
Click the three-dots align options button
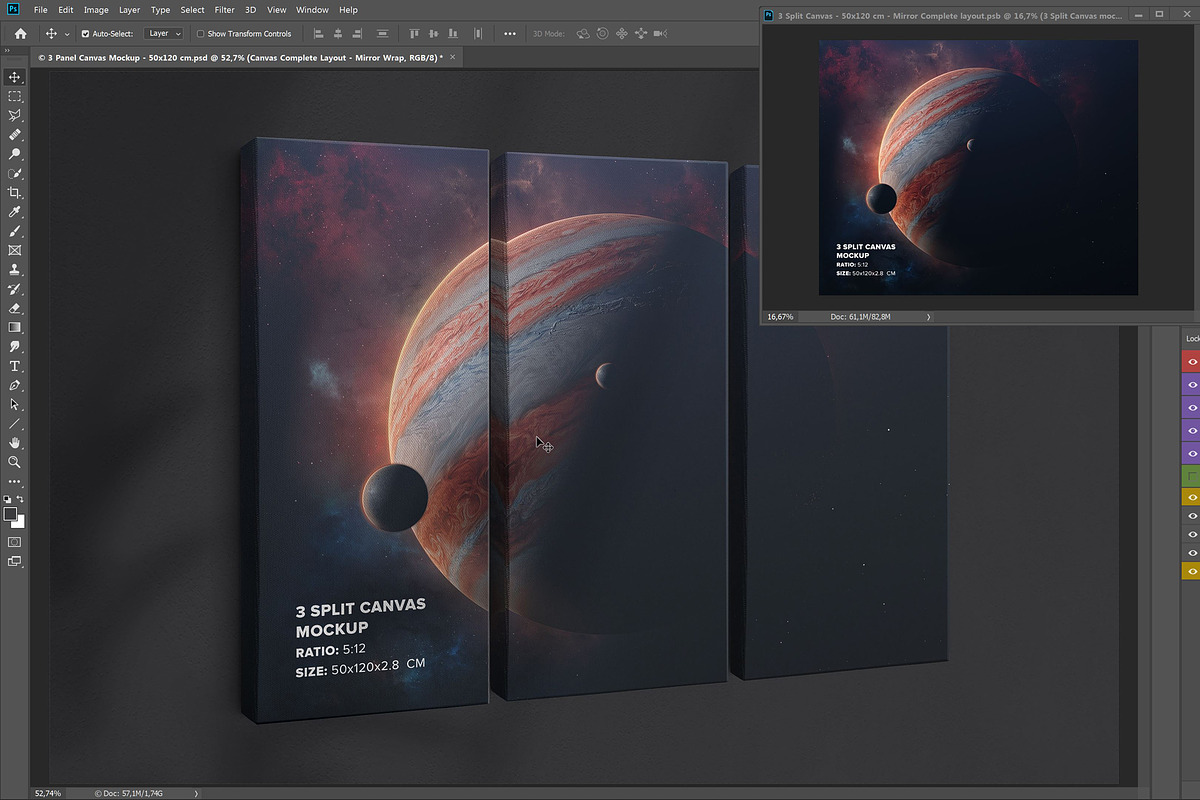(510, 34)
